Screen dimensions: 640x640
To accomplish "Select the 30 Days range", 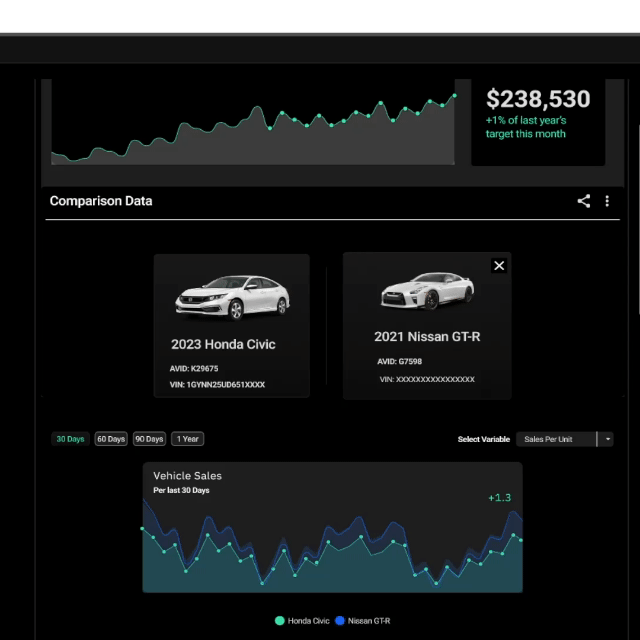I will click(x=70, y=439).
